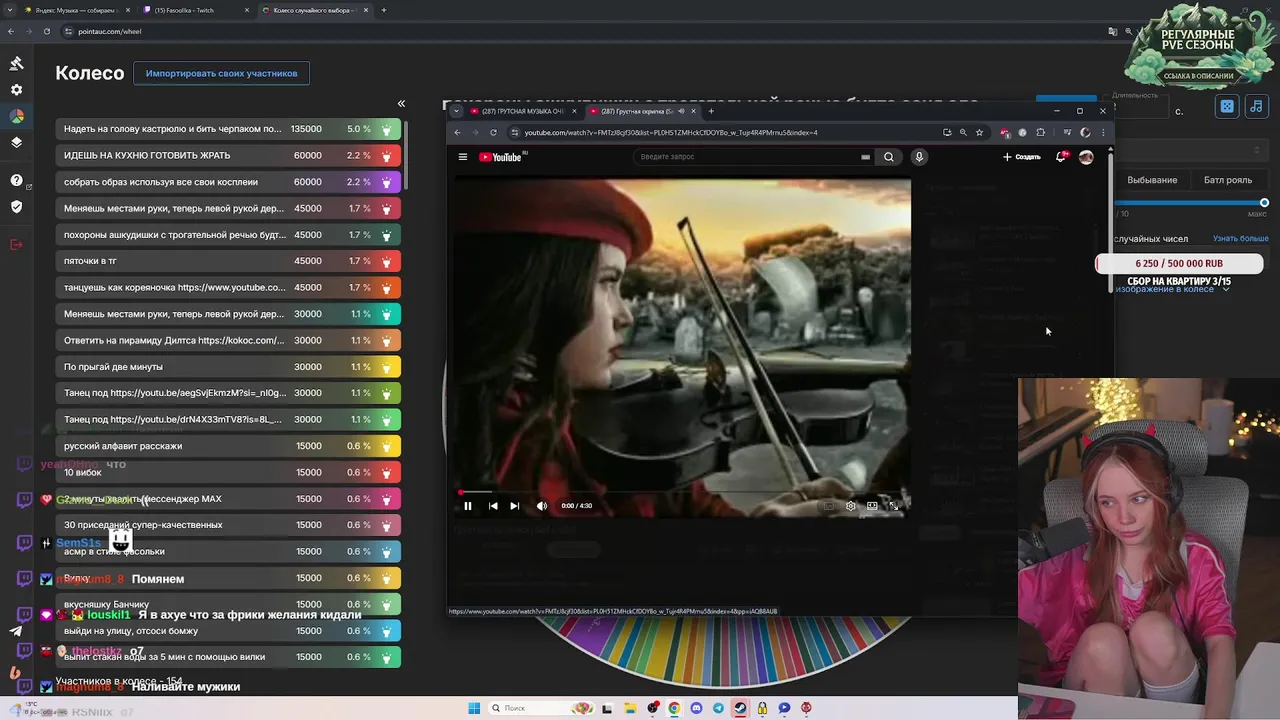Adjust the blue slider handle at 'макс'
The height and width of the screenshot is (720, 1280).
click(1264, 203)
